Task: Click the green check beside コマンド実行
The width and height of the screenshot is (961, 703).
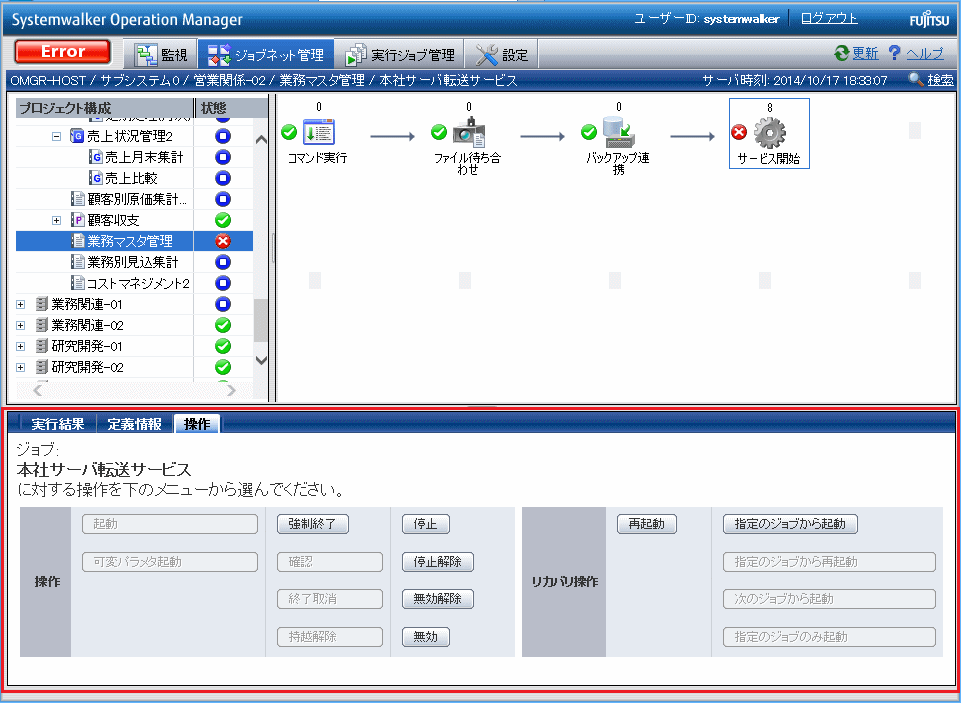Action: coord(289,132)
